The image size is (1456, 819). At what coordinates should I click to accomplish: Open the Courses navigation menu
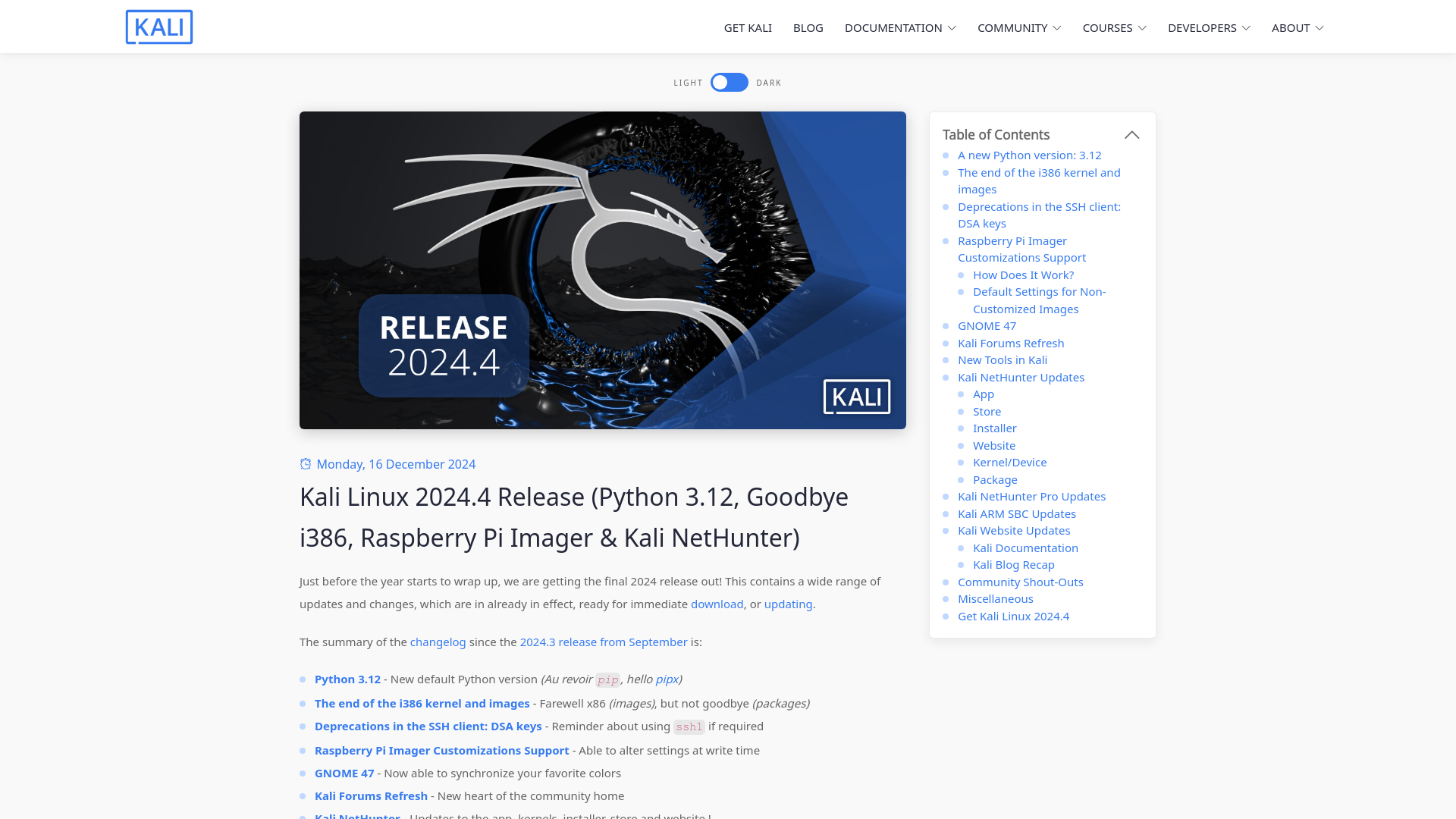(1107, 28)
